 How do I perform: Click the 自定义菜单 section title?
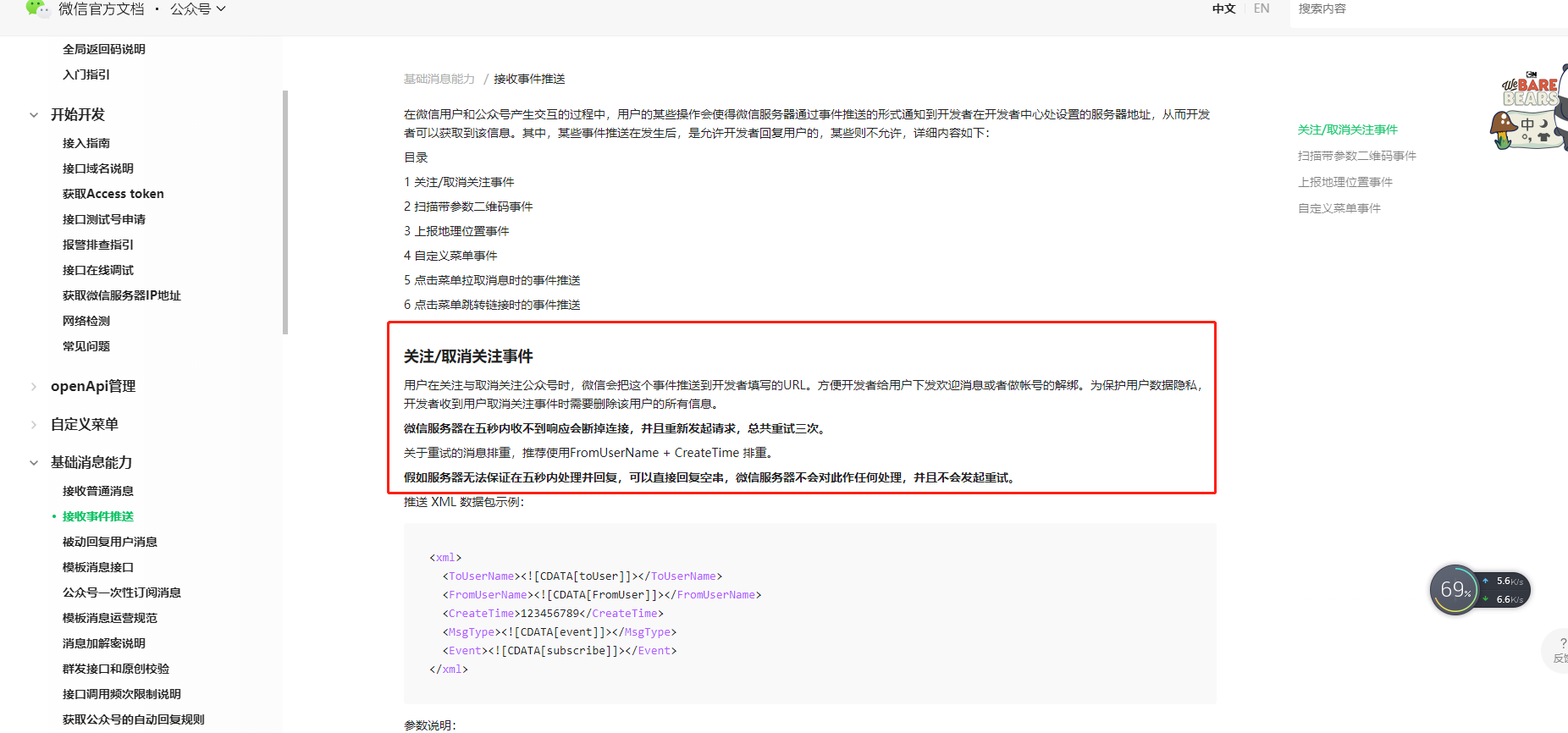click(85, 425)
